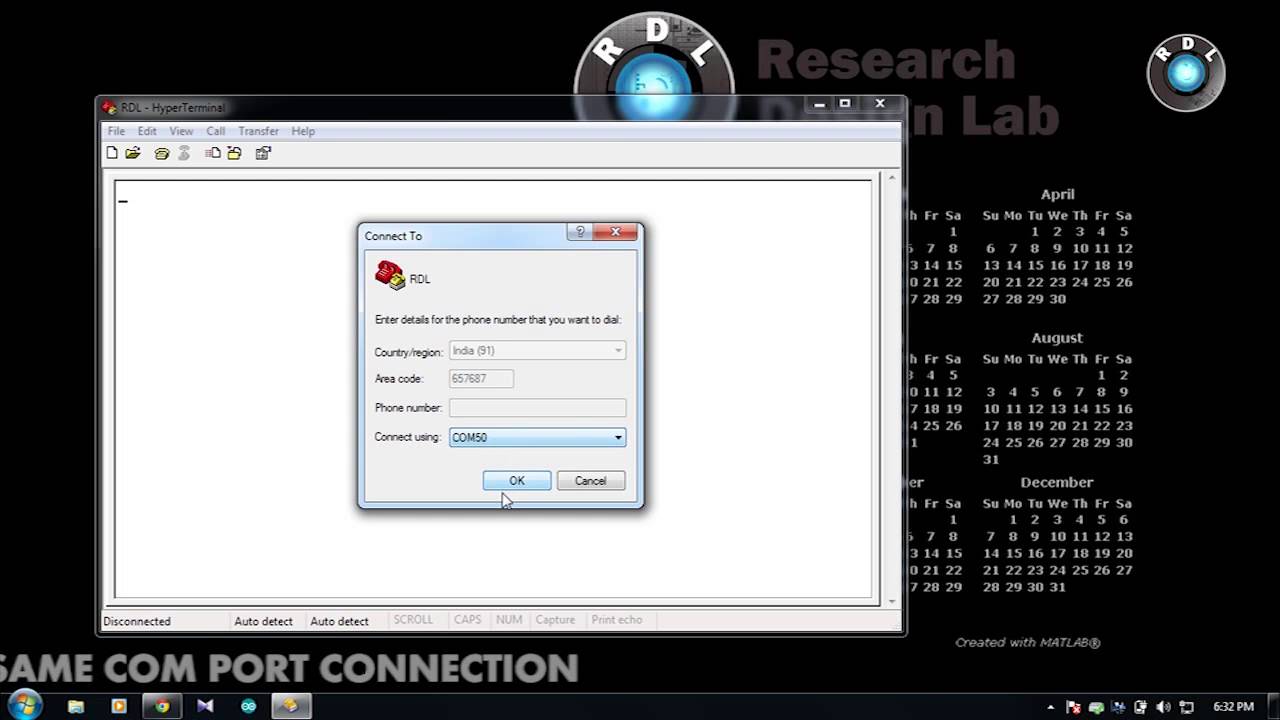The width and height of the screenshot is (1280, 720).
Task: Click the Send toolbar icon
Action: [x=213, y=153]
